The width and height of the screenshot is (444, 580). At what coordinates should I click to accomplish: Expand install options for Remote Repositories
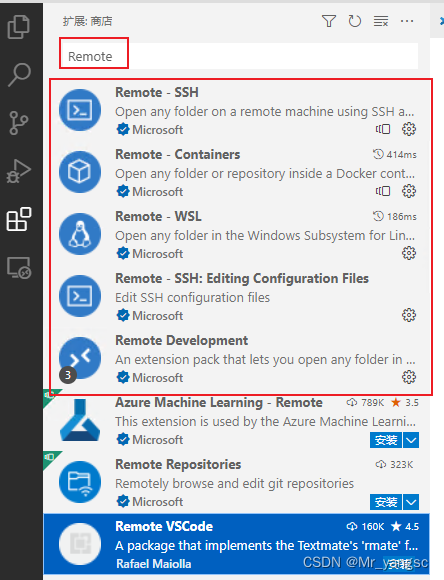click(x=411, y=502)
